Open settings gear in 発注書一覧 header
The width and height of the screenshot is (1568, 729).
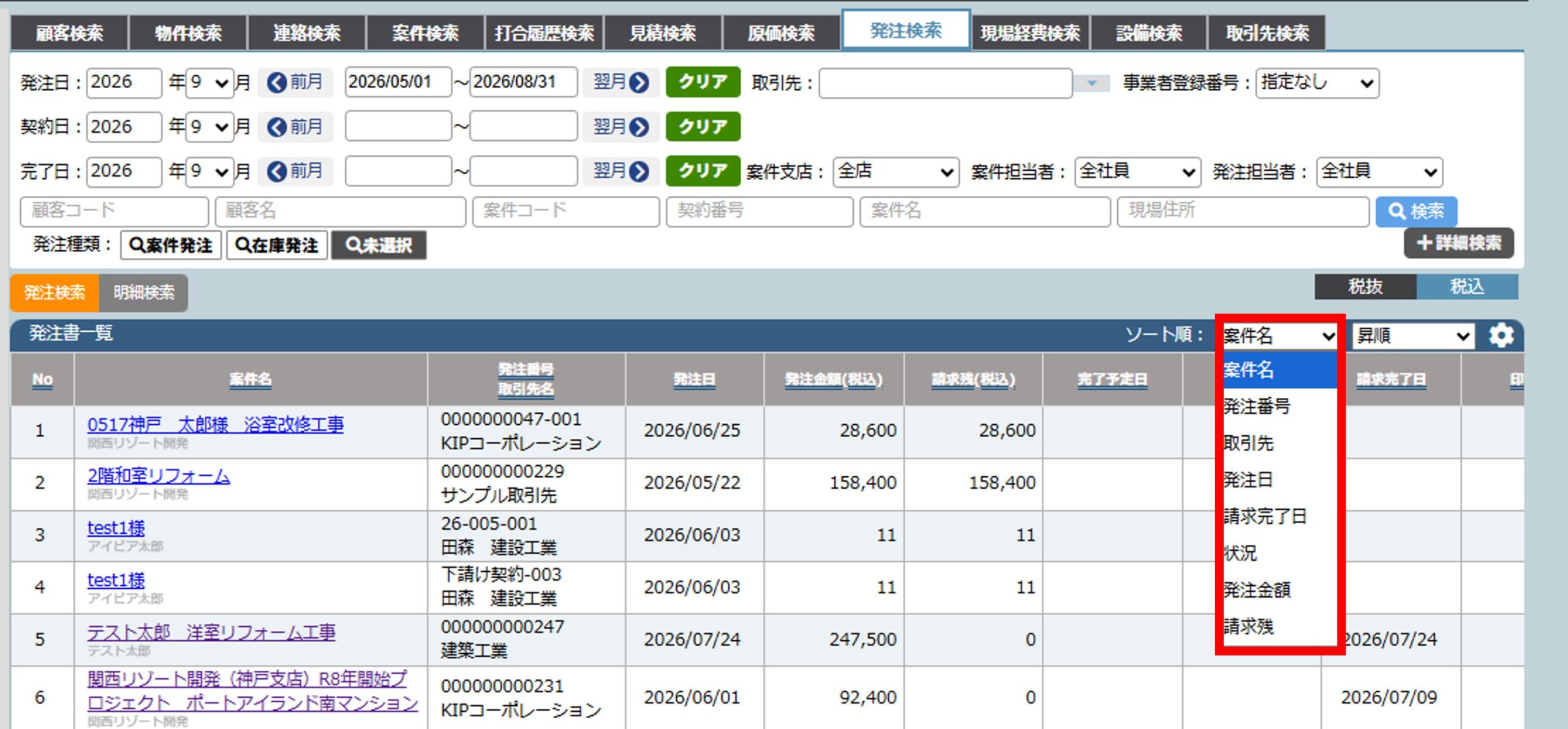(x=1501, y=335)
